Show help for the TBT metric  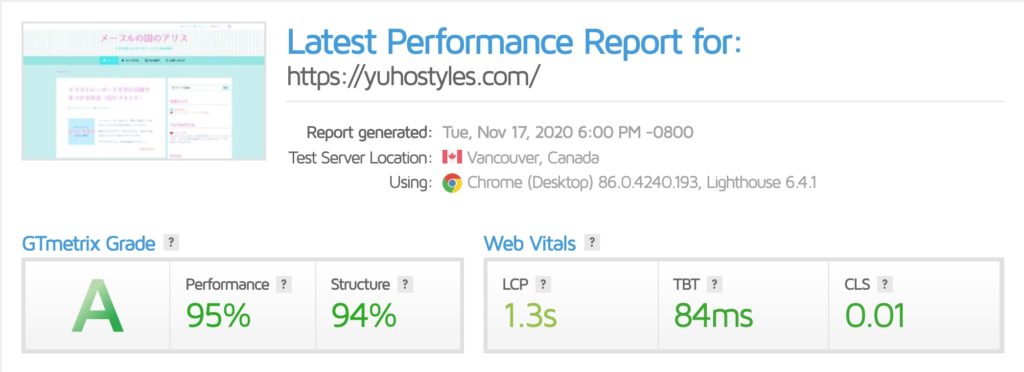click(714, 285)
